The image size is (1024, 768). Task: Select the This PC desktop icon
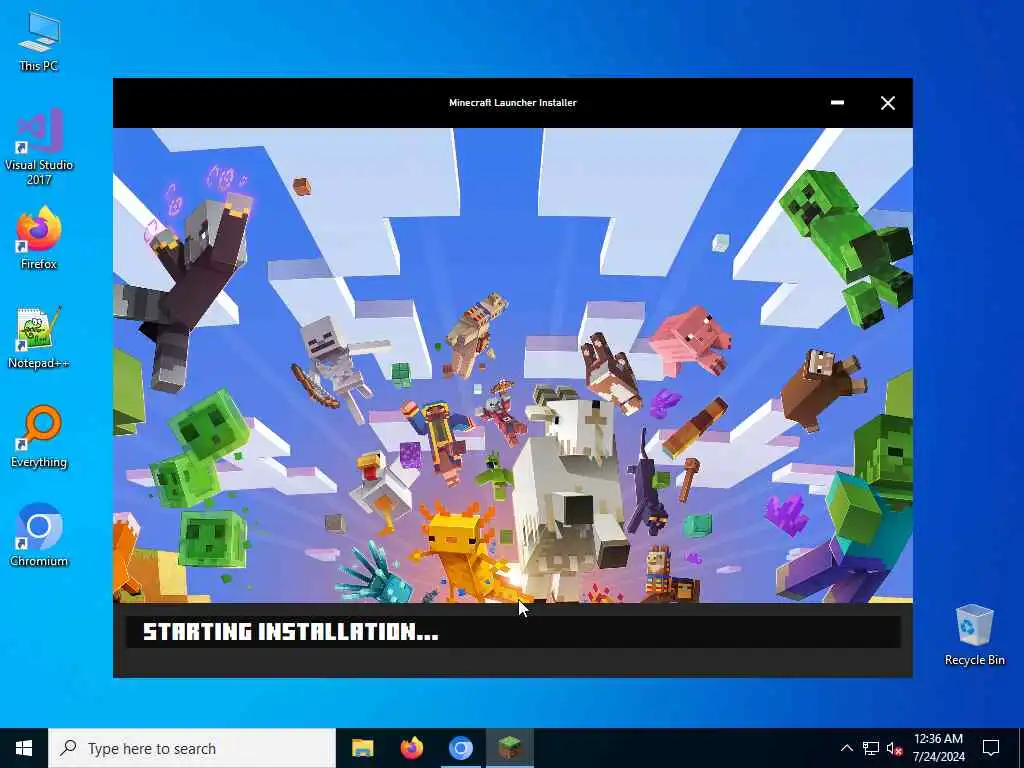(39, 42)
